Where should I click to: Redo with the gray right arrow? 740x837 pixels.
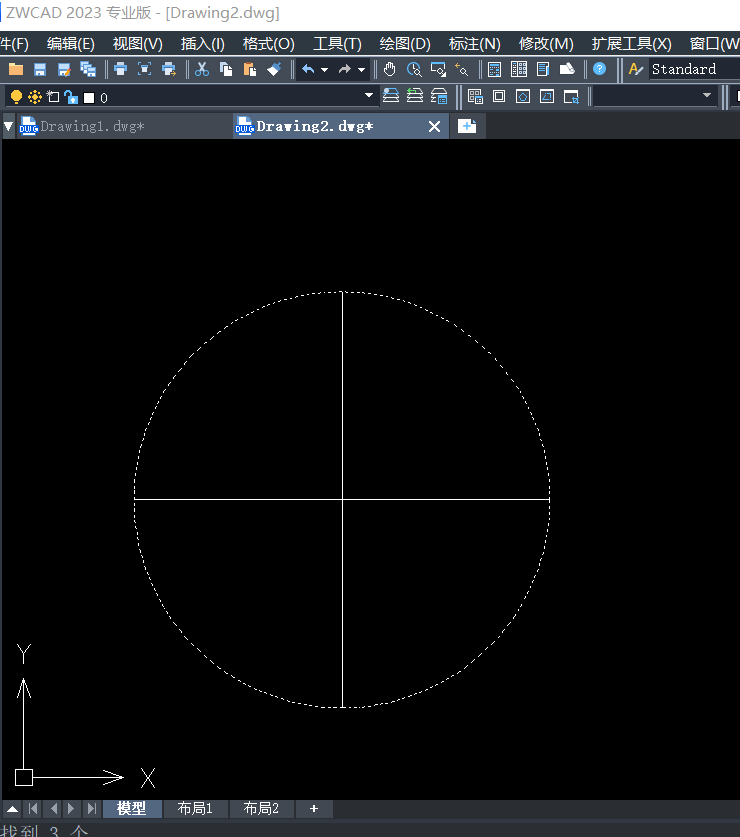(x=345, y=69)
